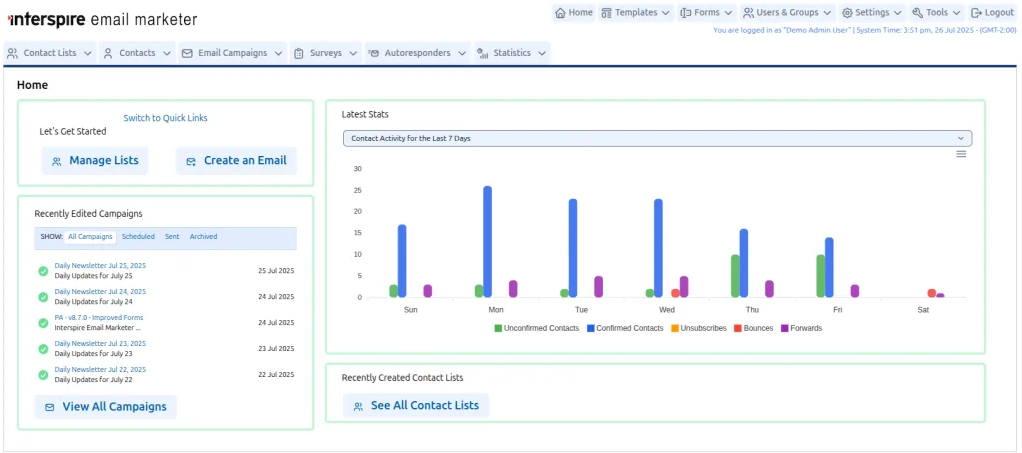Screen dimensions: 1022x453
Task: Click the Settings gear icon
Action: click(x=847, y=13)
